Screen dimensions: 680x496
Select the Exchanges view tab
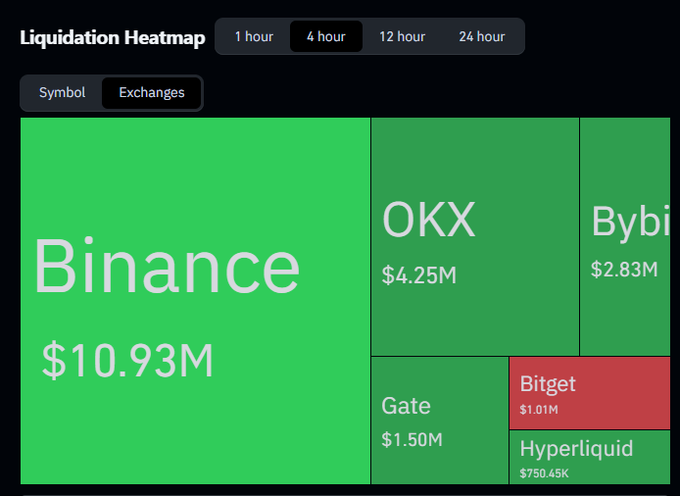point(152,92)
